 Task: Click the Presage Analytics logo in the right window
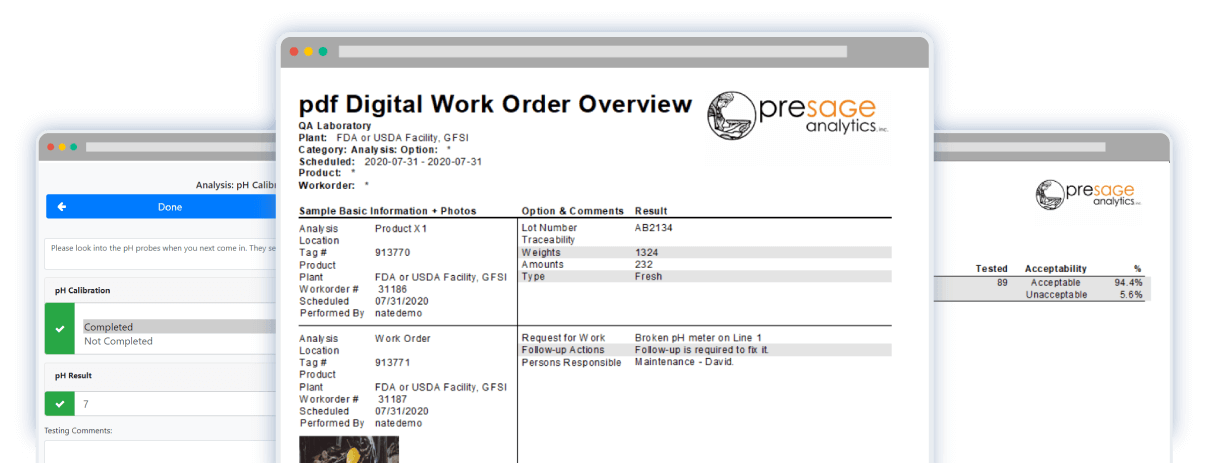(1088, 195)
